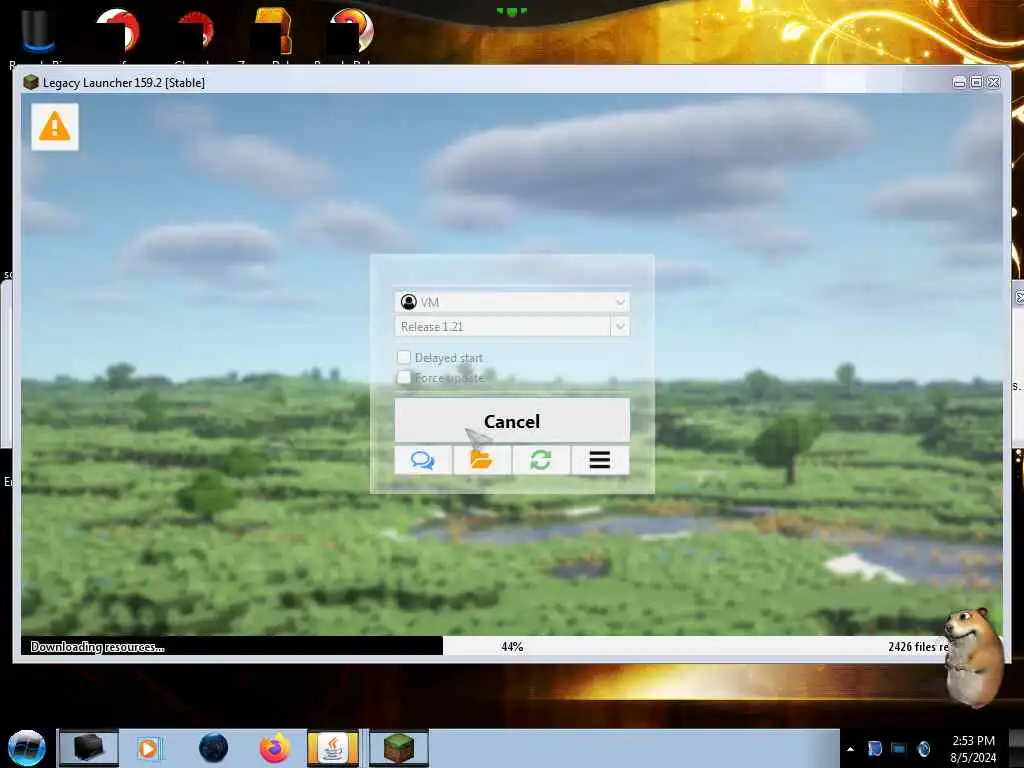This screenshot has width=1024, height=768.
Task: Click the 44% download progress bar
Action: (512, 646)
